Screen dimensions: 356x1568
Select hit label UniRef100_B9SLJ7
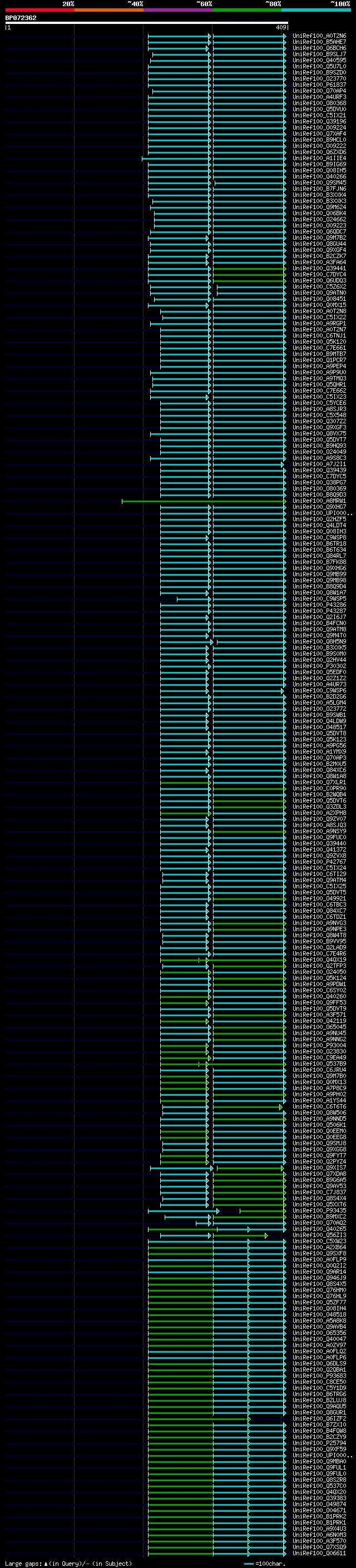319,54
